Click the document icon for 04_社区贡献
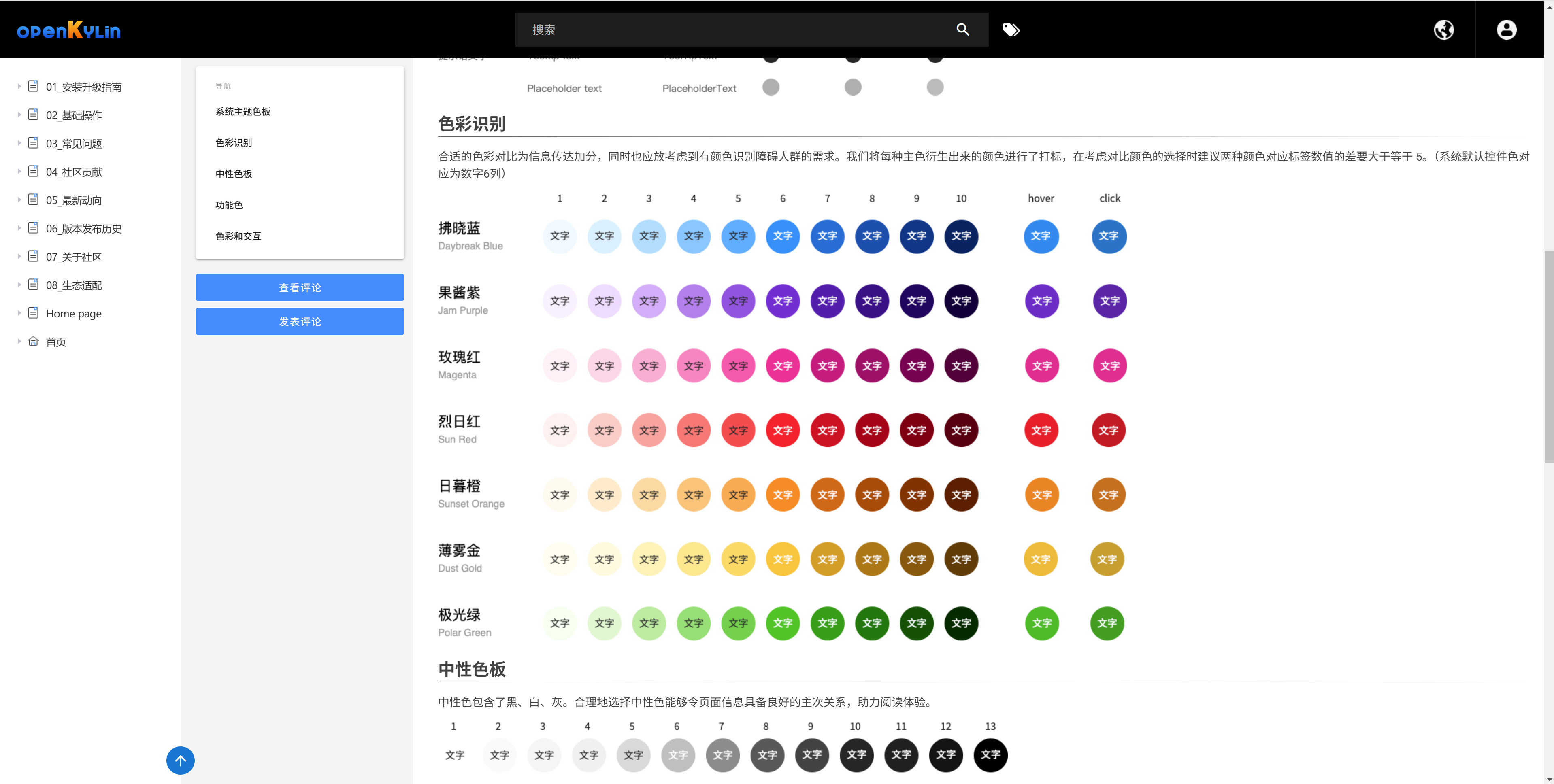Image resolution: width=1554 pixels, height=784 pixels. point(34,171)
